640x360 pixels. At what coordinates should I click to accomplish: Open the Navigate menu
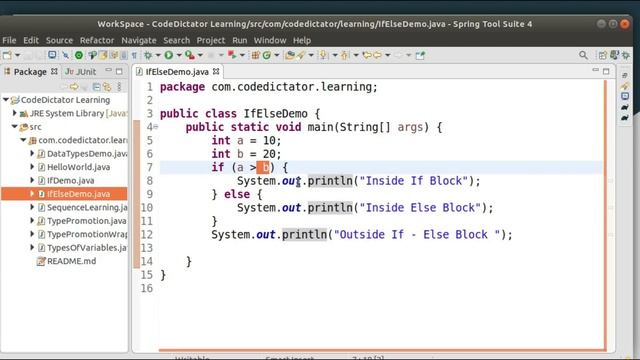(x=139, y=40)
